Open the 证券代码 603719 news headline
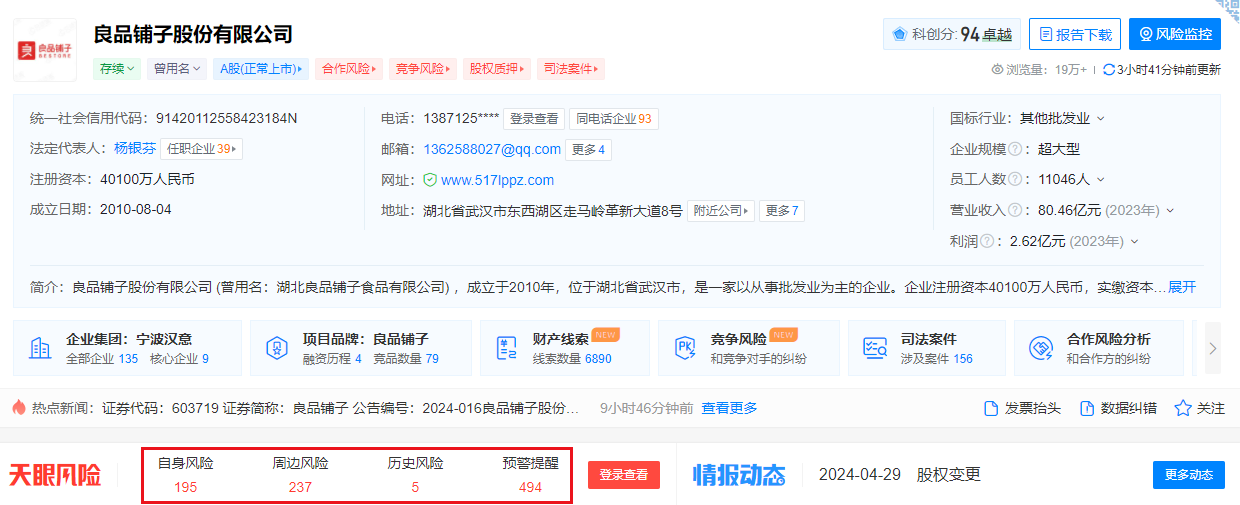This screenshot has height=505, width=1240. tap(342, 408)
